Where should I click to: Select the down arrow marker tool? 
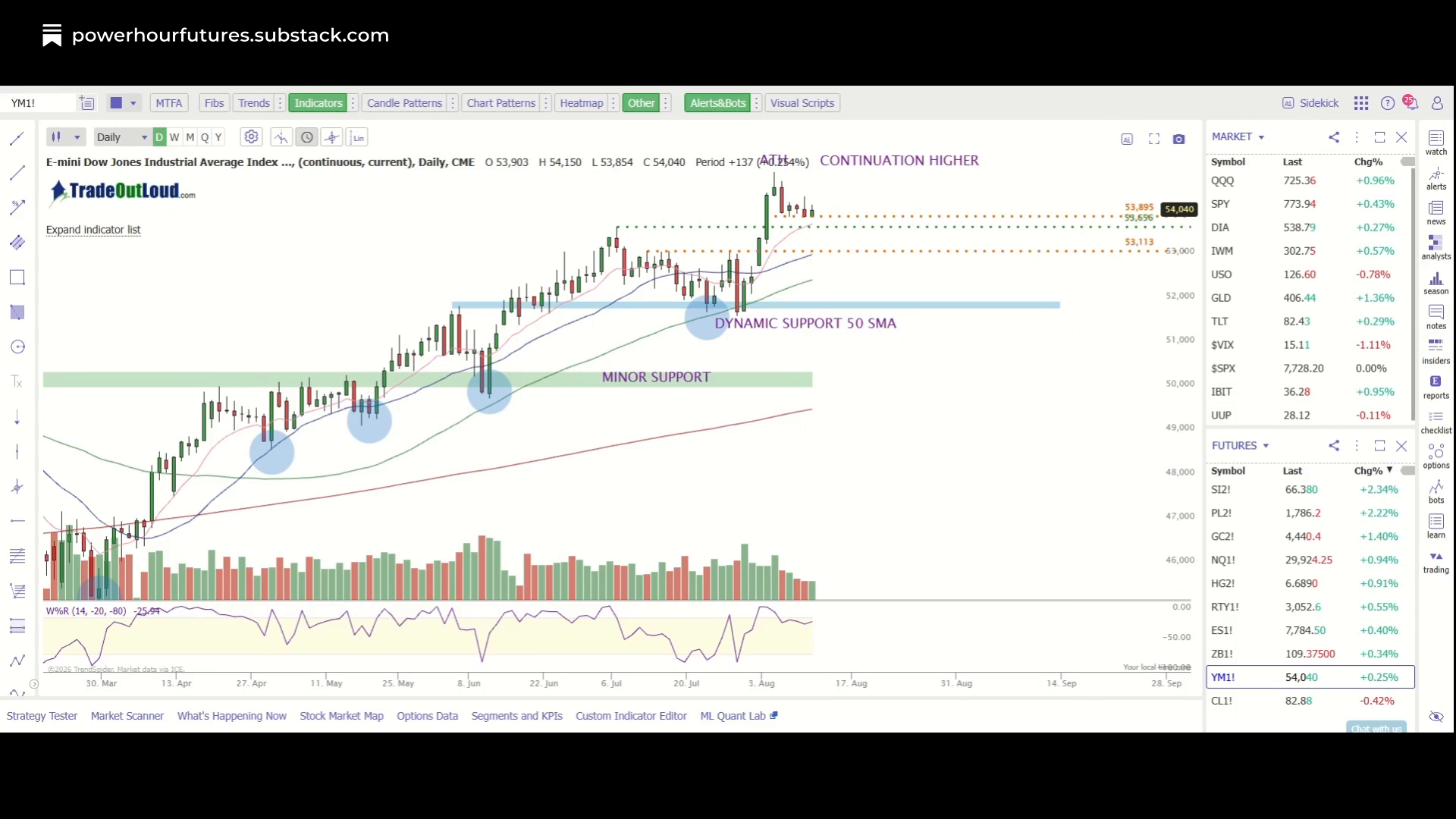tap(17, 417)
